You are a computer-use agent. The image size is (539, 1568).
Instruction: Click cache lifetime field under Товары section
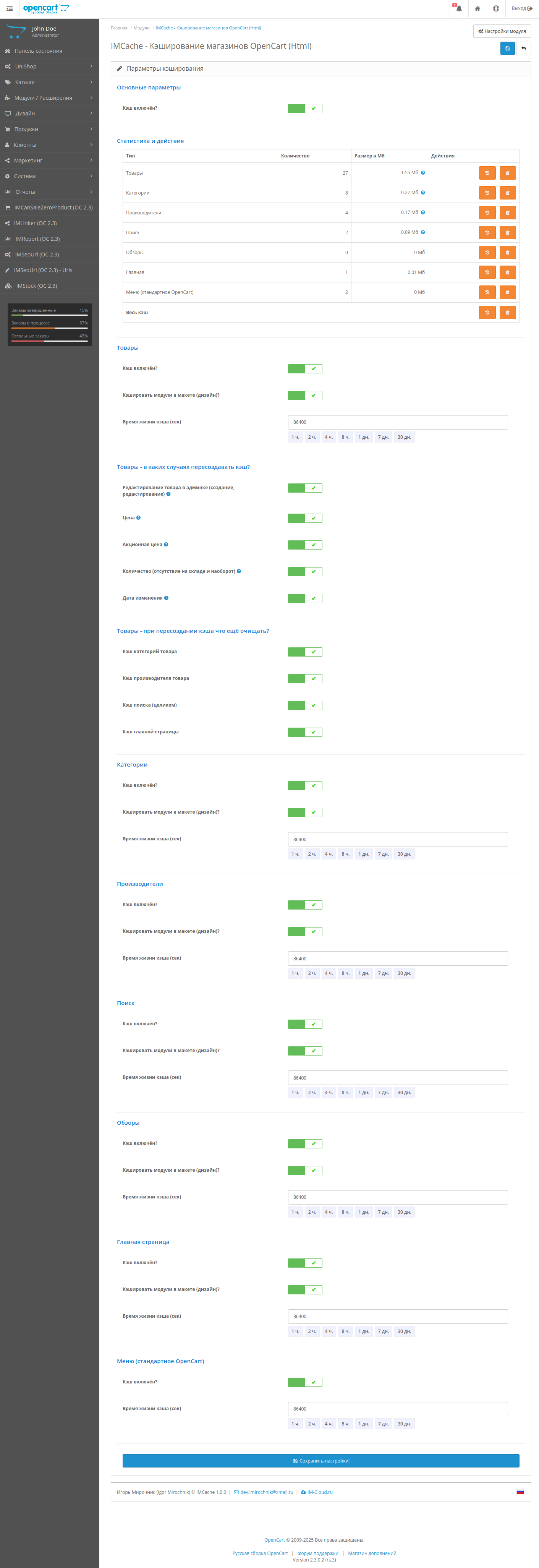tap(398, 422)
